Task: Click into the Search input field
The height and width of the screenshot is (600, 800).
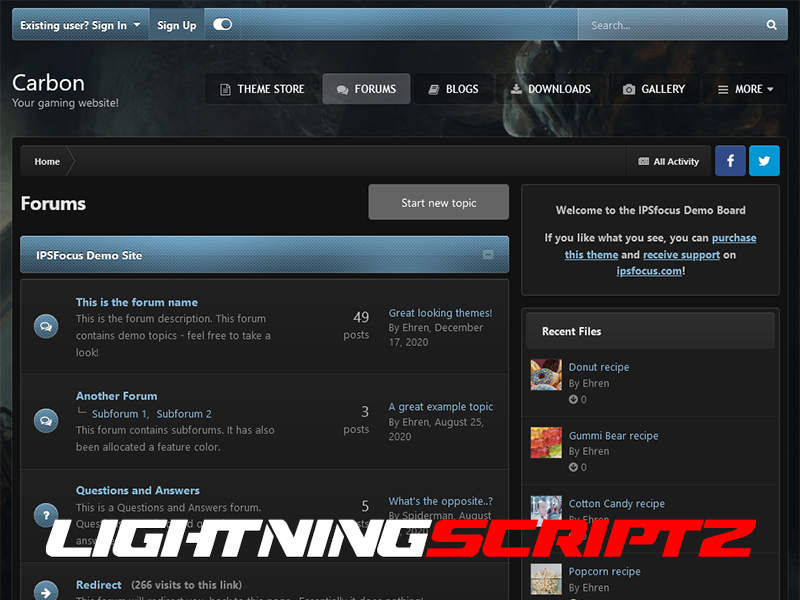Action: [670, 25]
